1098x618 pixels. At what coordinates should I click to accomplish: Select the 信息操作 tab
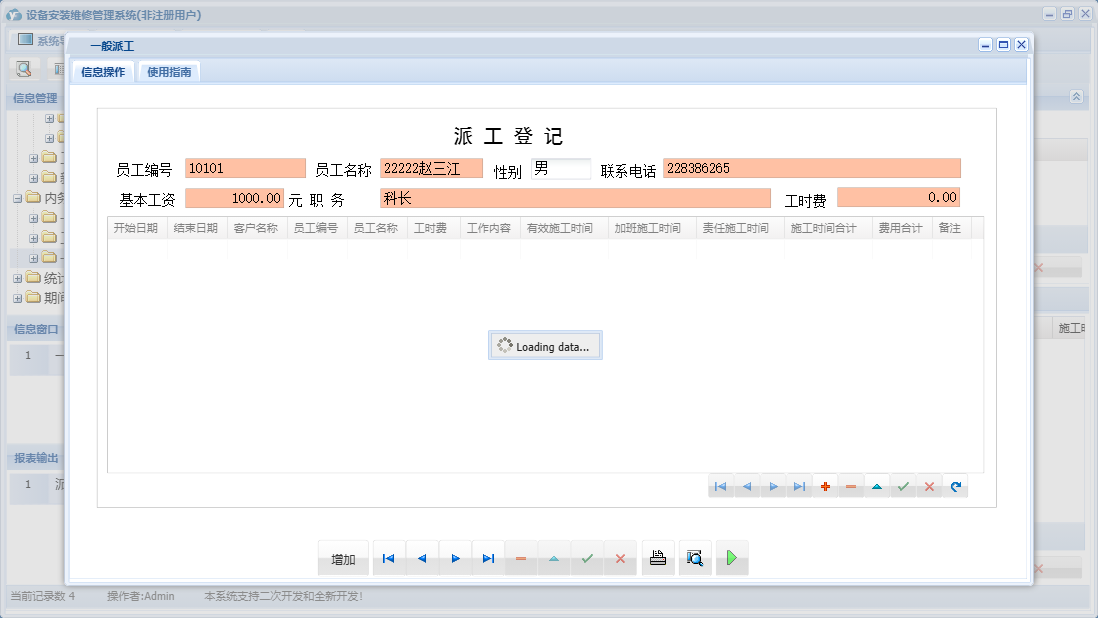(x=103, y=71)
